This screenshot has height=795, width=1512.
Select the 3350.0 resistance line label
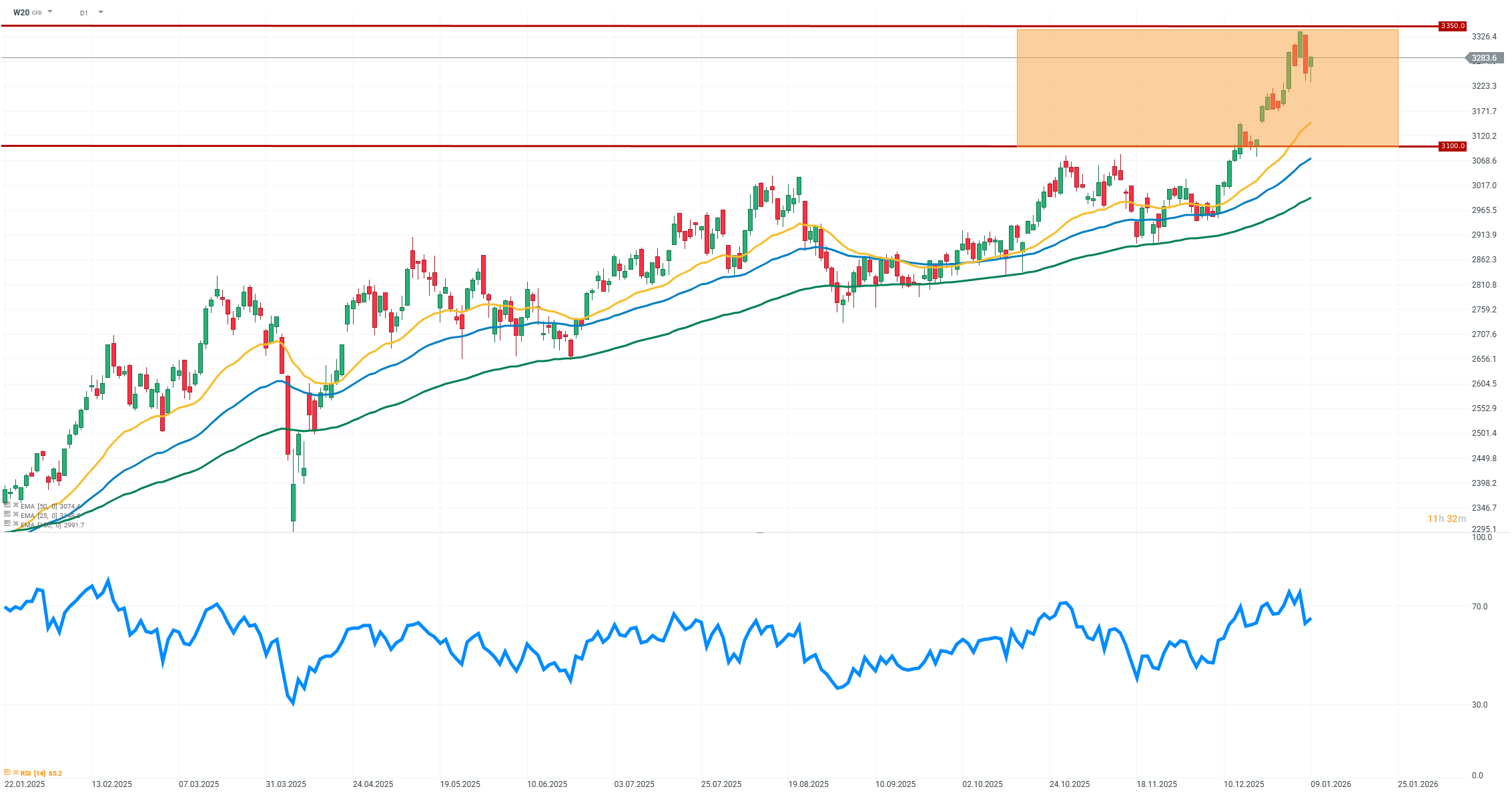pos(1452,26)
